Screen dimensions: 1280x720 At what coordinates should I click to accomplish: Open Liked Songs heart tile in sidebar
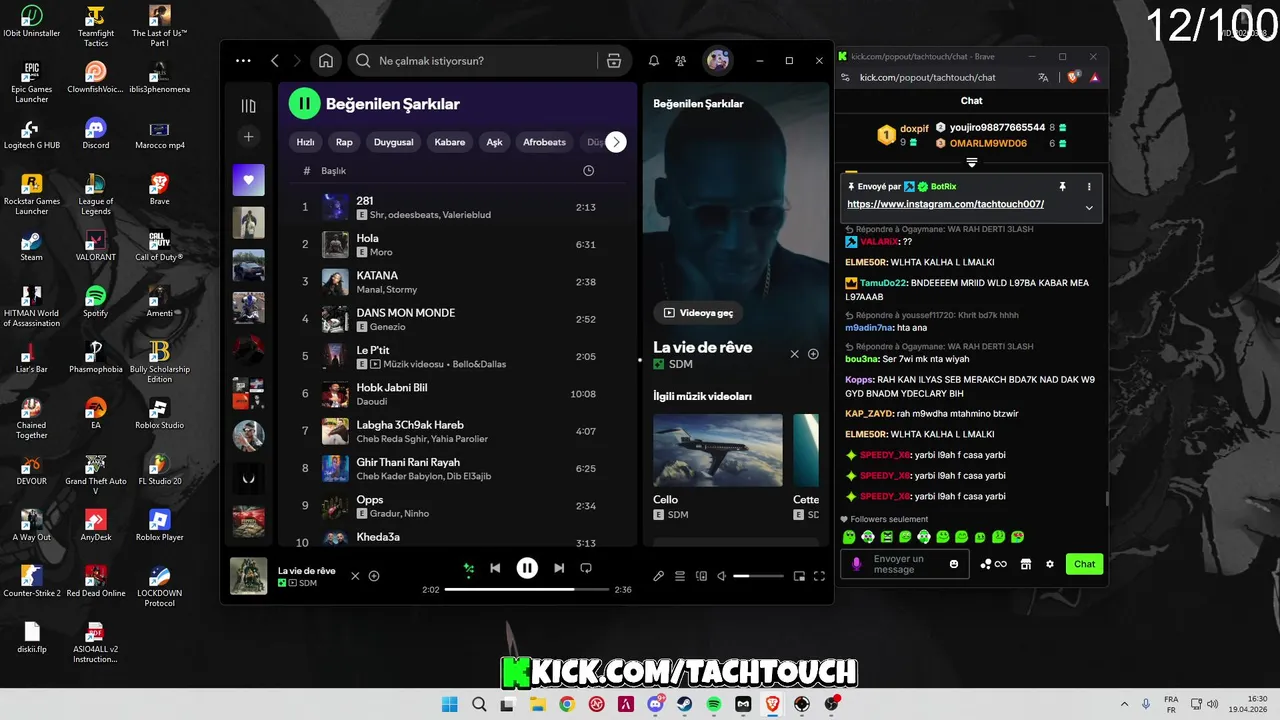pyautogui.click(x=249, y=180)
